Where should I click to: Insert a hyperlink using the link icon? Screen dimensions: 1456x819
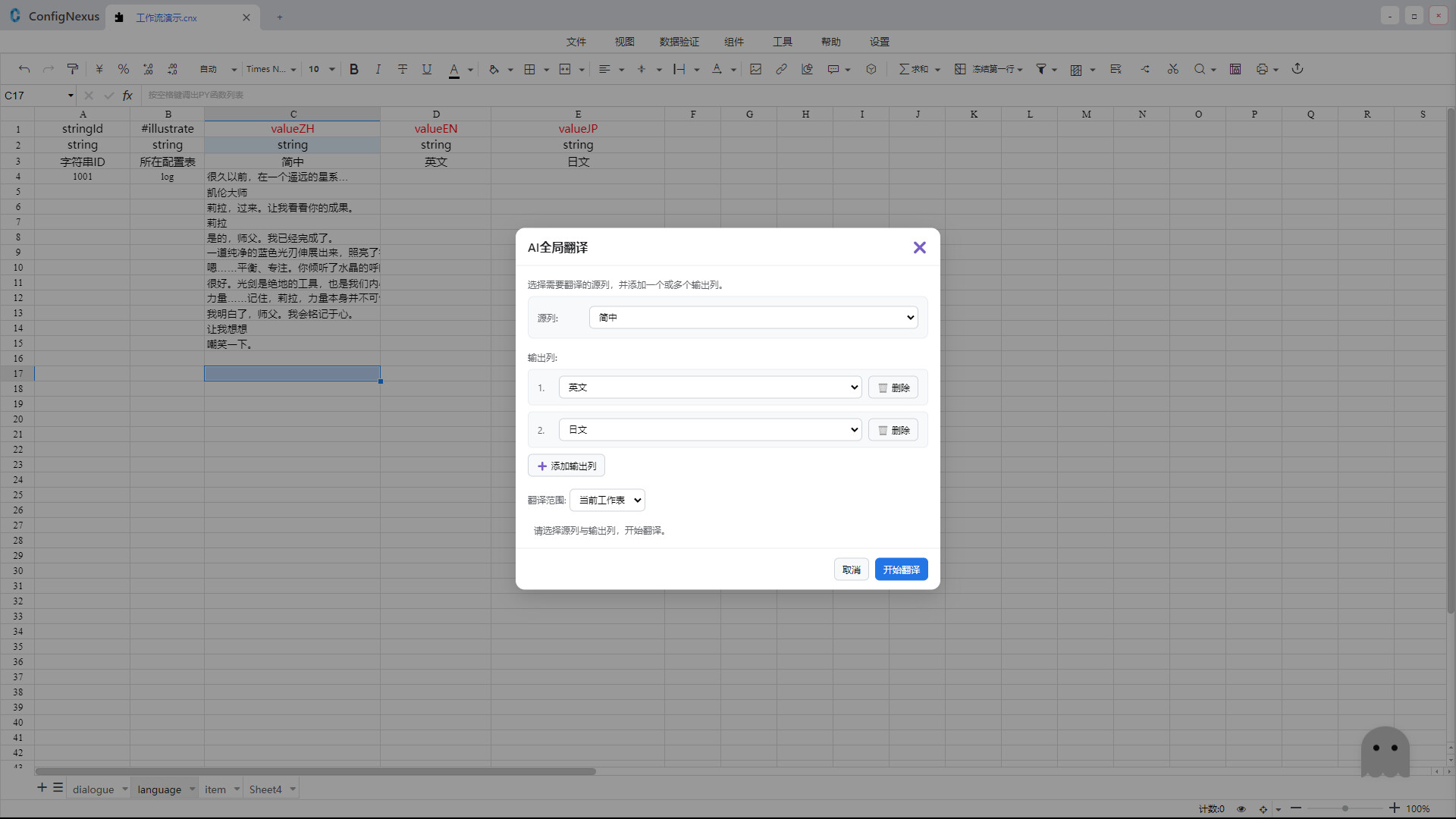point(781,69)
